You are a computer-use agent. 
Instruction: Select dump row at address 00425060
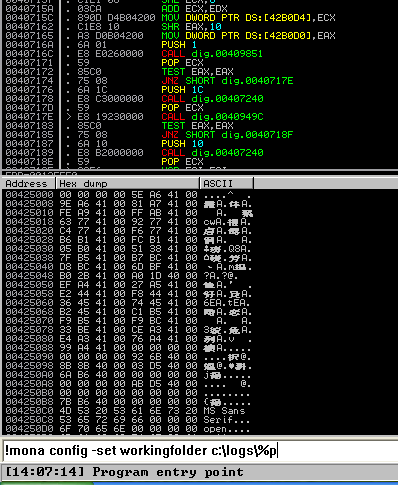click(128, 302)
